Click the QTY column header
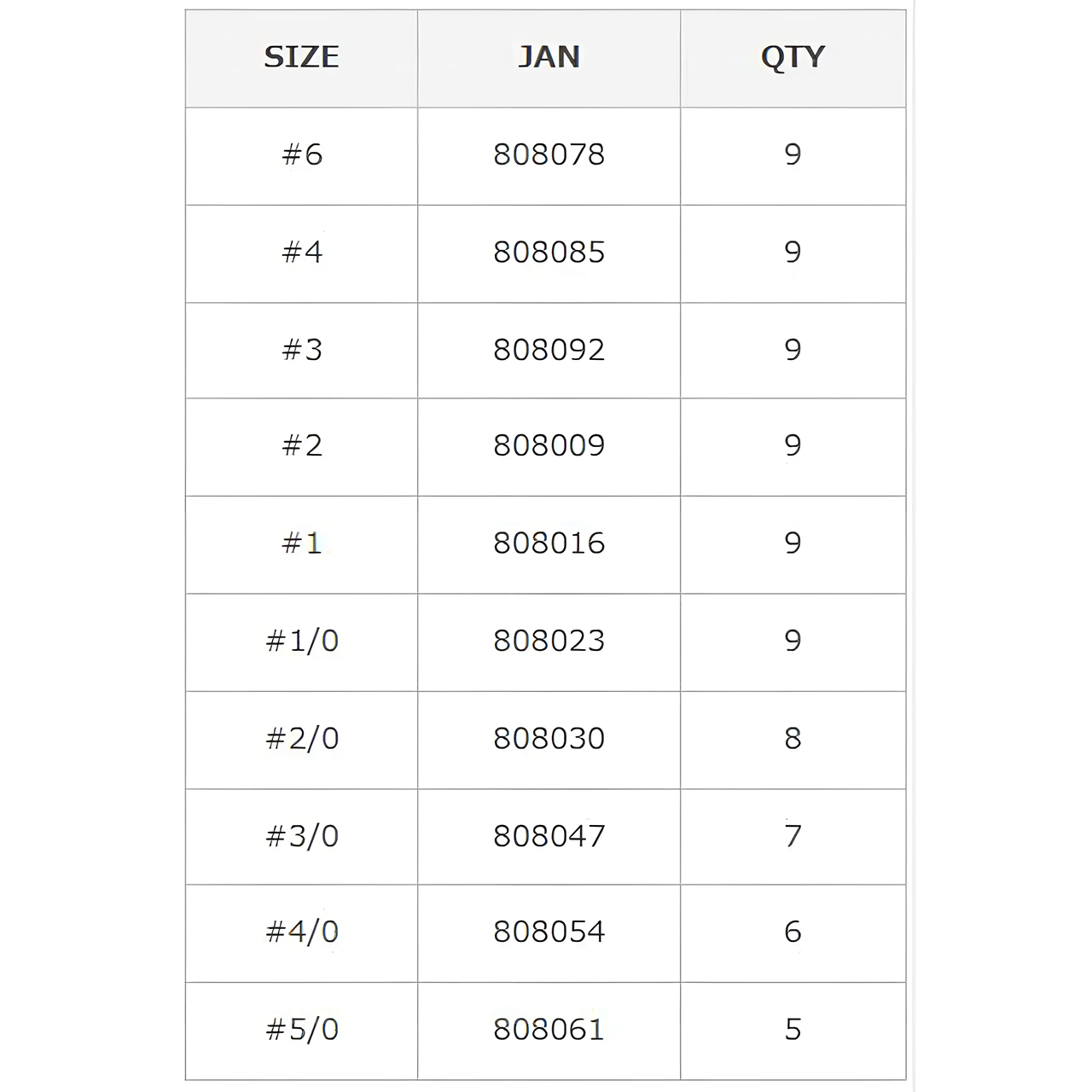 tap(793, 58)
